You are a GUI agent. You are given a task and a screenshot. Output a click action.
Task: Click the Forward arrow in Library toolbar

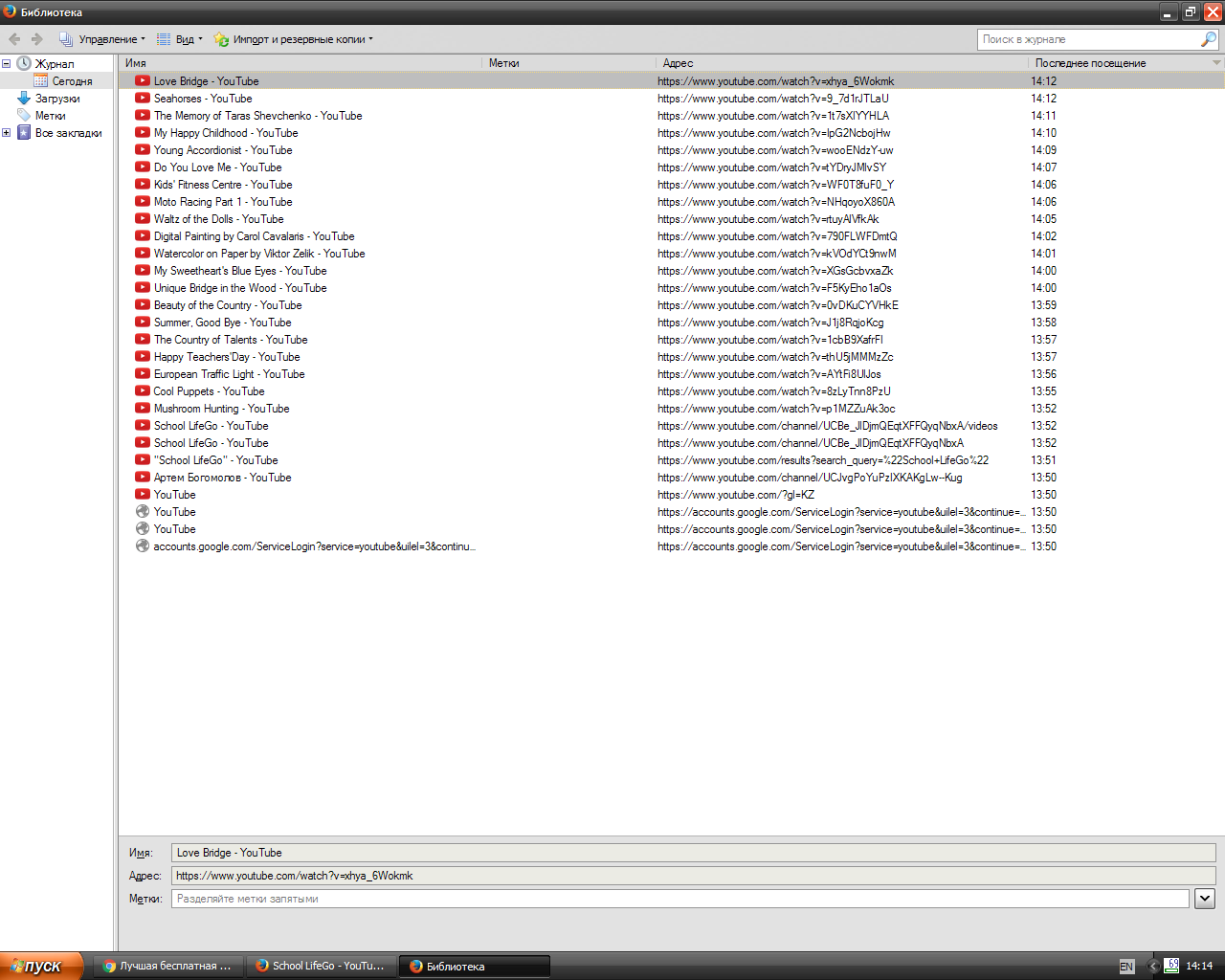[x=37, y=39]
